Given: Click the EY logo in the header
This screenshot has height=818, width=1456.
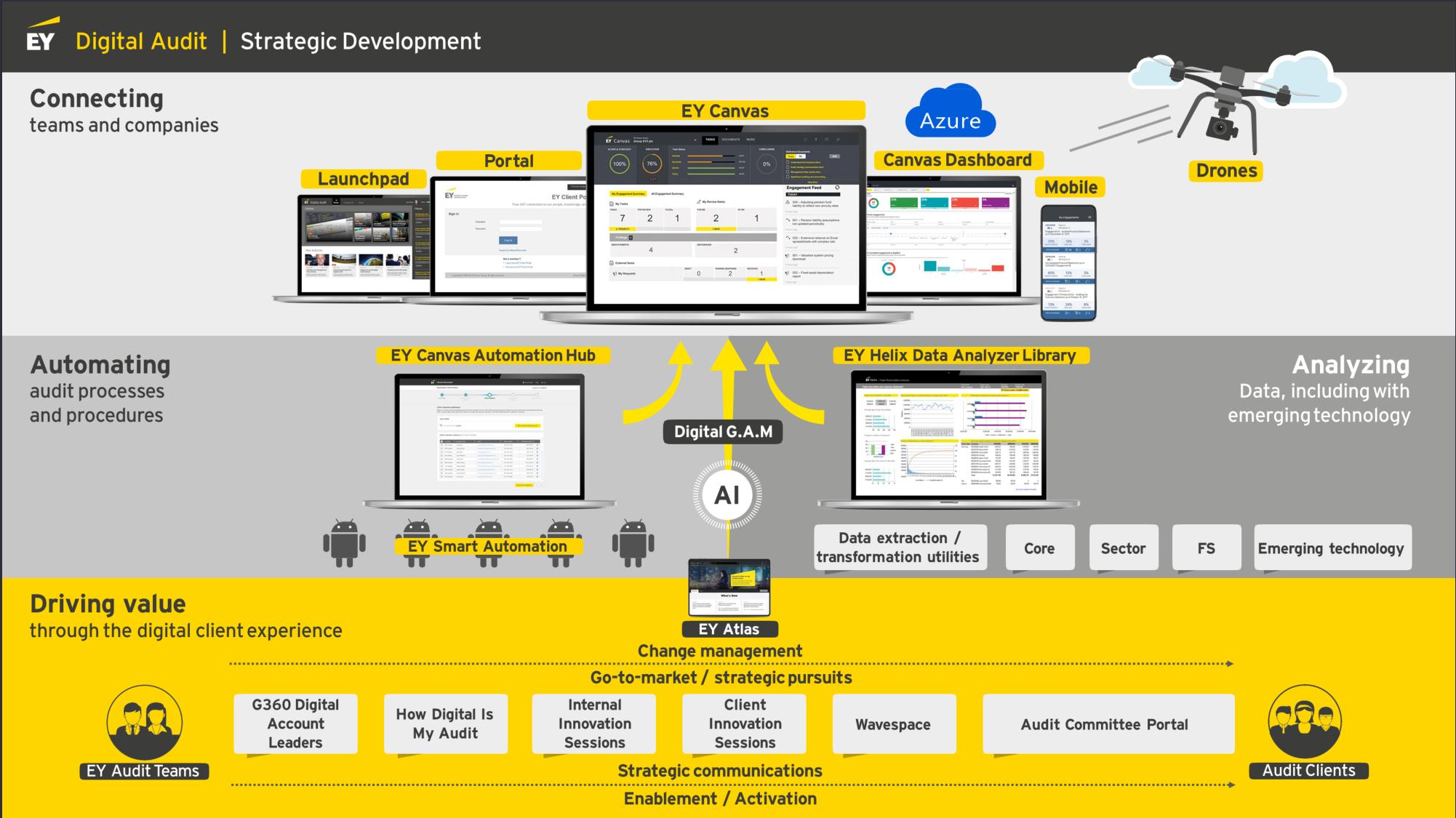Looking at the screenshot, I should (x=41, y=36).
